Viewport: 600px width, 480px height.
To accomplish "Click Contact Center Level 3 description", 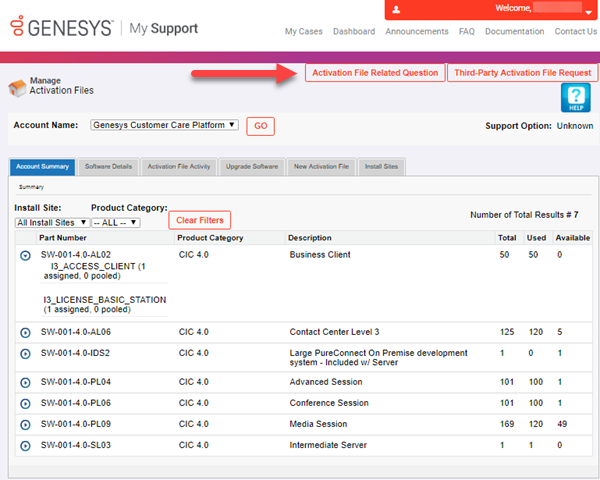I will [334, 332].
